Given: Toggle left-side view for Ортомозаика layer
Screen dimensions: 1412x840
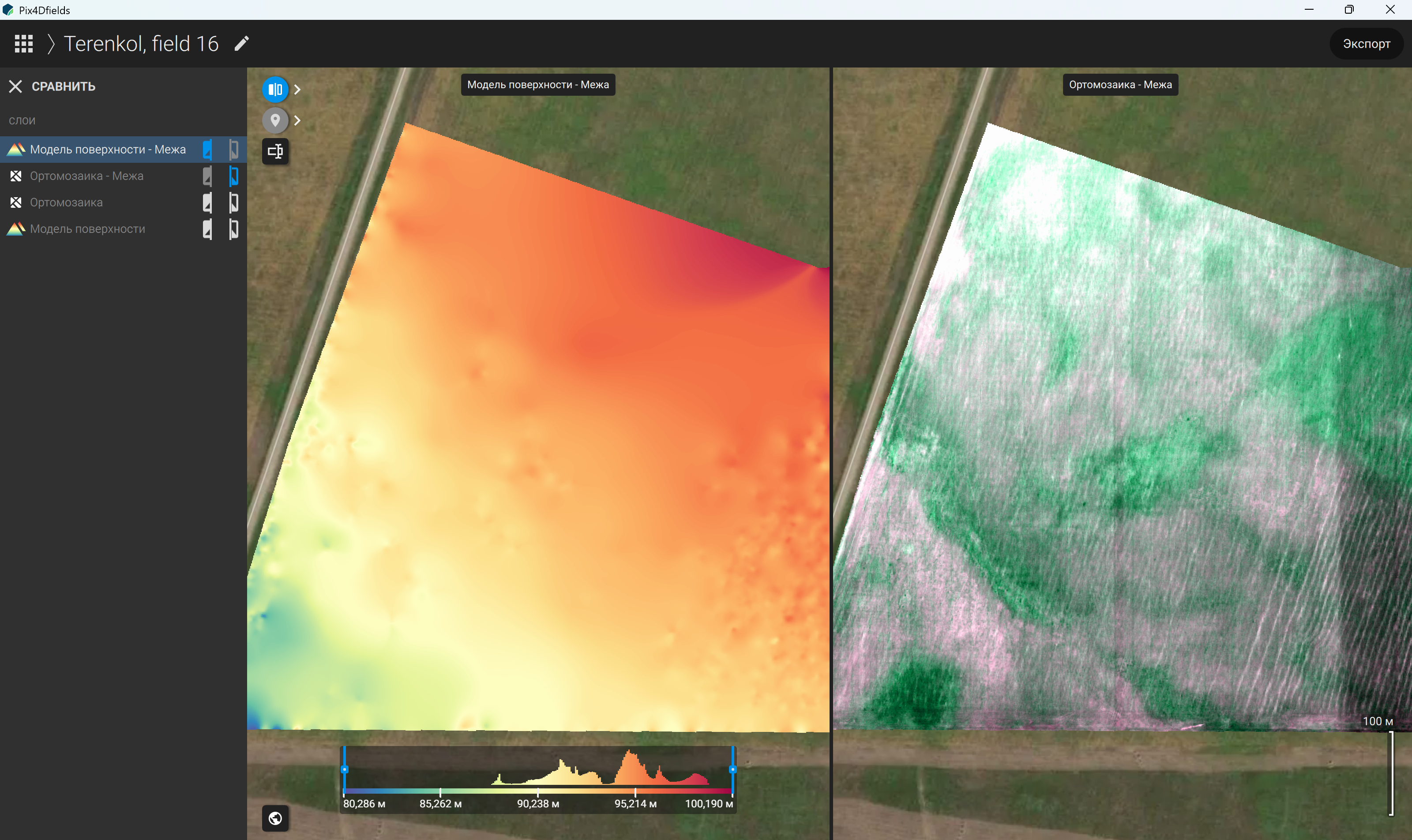Looking at the screenshot, I should [x=207, y=202].
